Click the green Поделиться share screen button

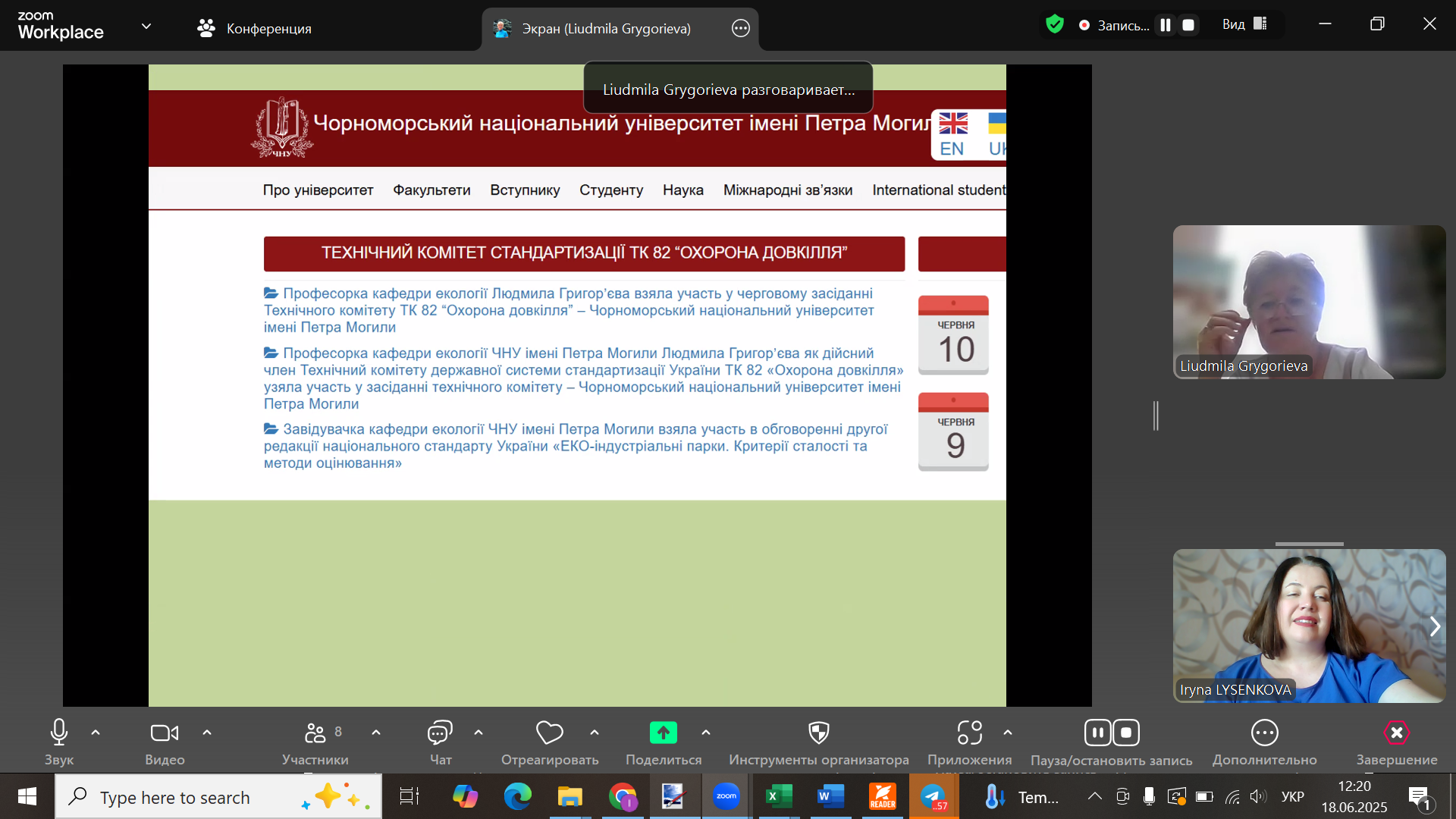(x=664, y=742)
